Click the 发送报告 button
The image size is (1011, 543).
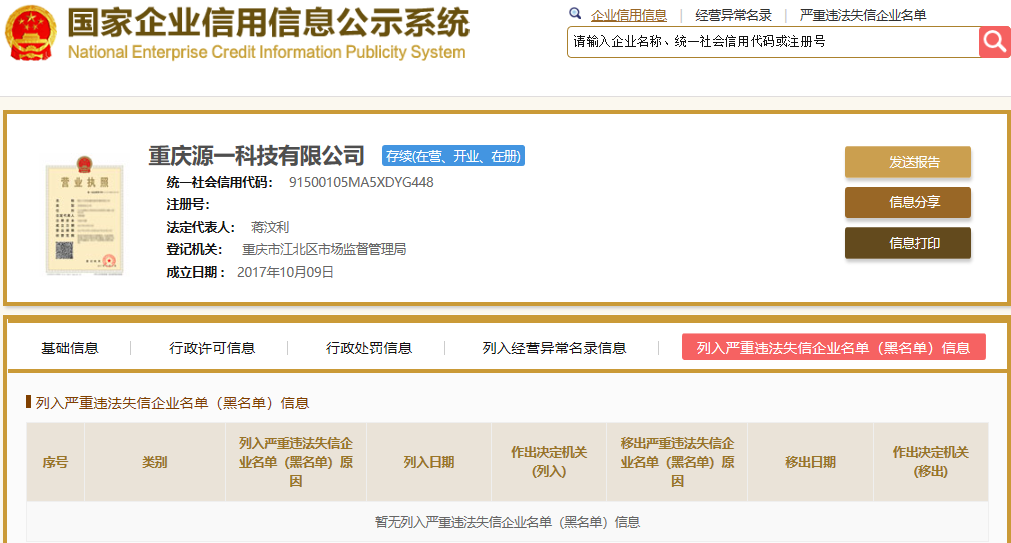point(908,162)
